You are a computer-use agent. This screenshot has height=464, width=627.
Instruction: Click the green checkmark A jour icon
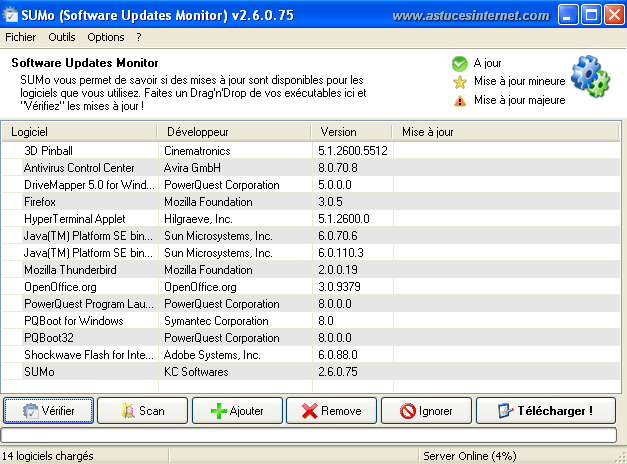pyautogui.click(x=459, y=63)
